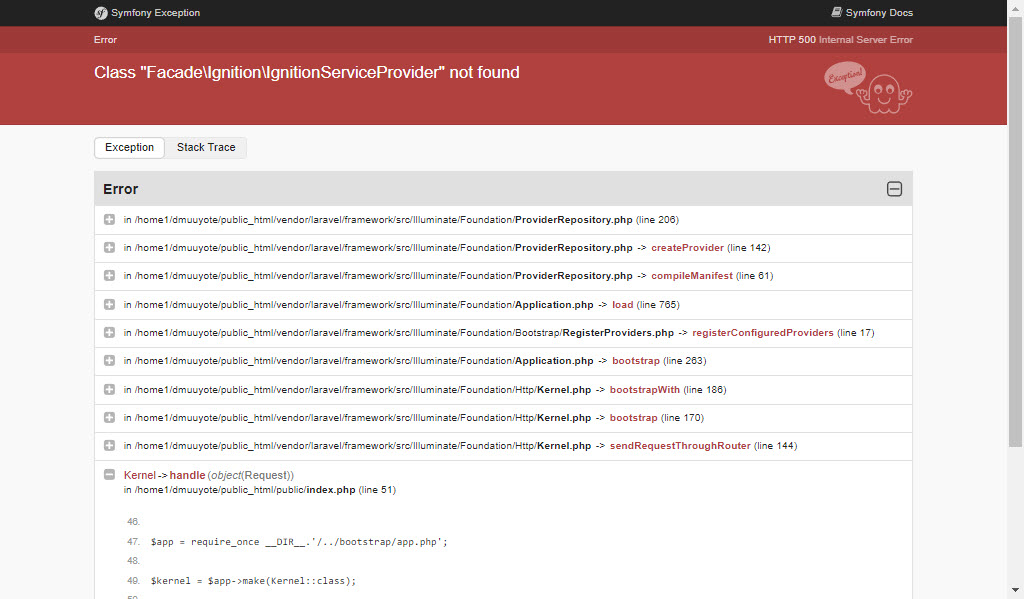
Task: Open the Symfony Docs link
Action: pos(872,12)
